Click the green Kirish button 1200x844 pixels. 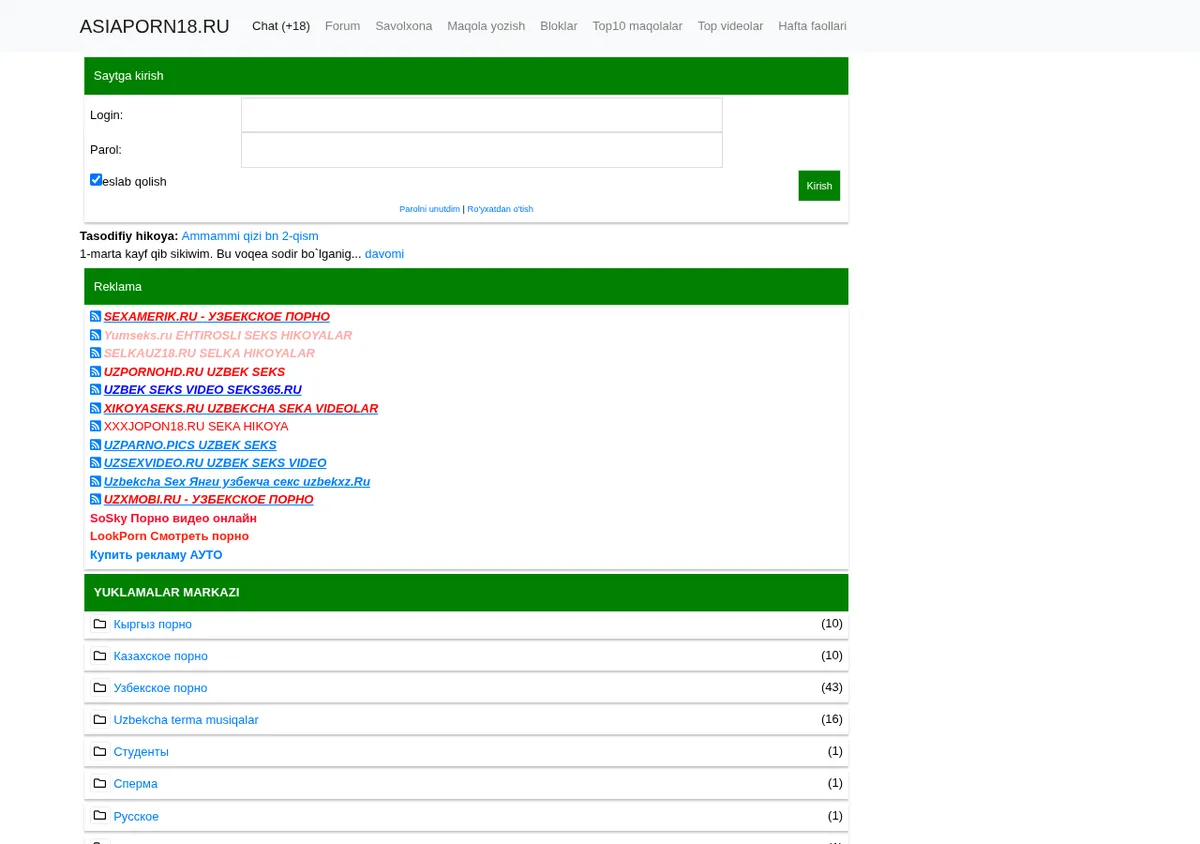tap(819, 186)
